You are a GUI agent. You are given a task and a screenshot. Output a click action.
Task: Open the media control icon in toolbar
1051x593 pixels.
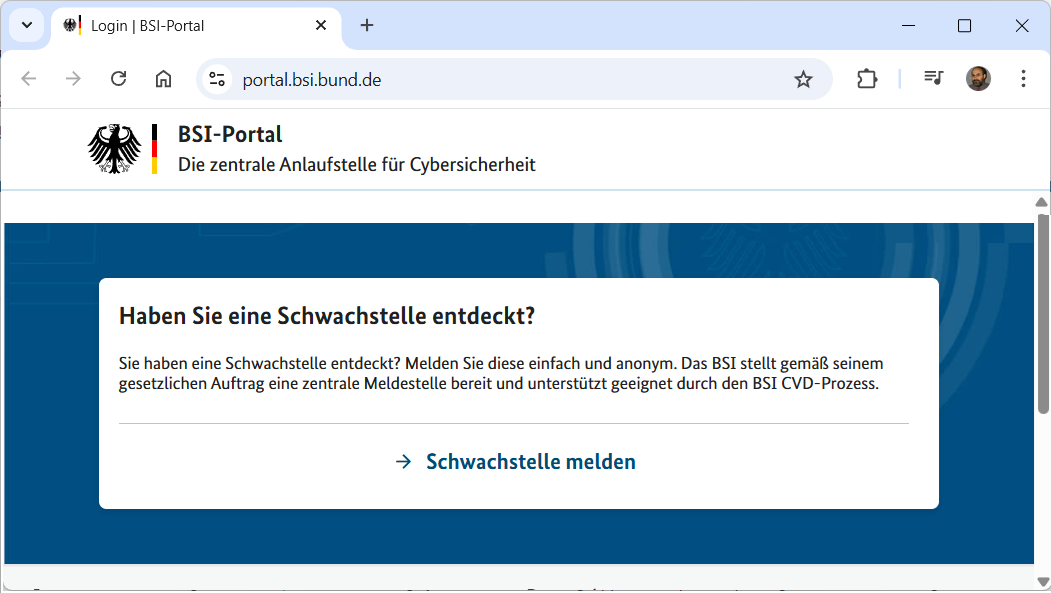[x=933, y=79]
